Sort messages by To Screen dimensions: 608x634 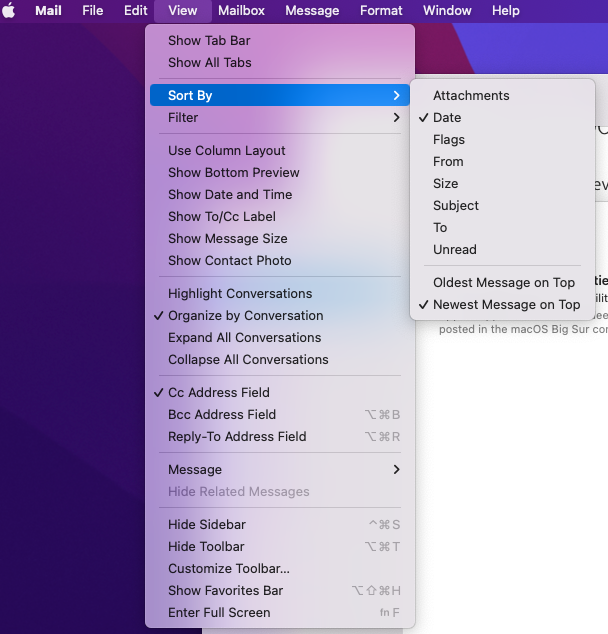pos(502,228)
